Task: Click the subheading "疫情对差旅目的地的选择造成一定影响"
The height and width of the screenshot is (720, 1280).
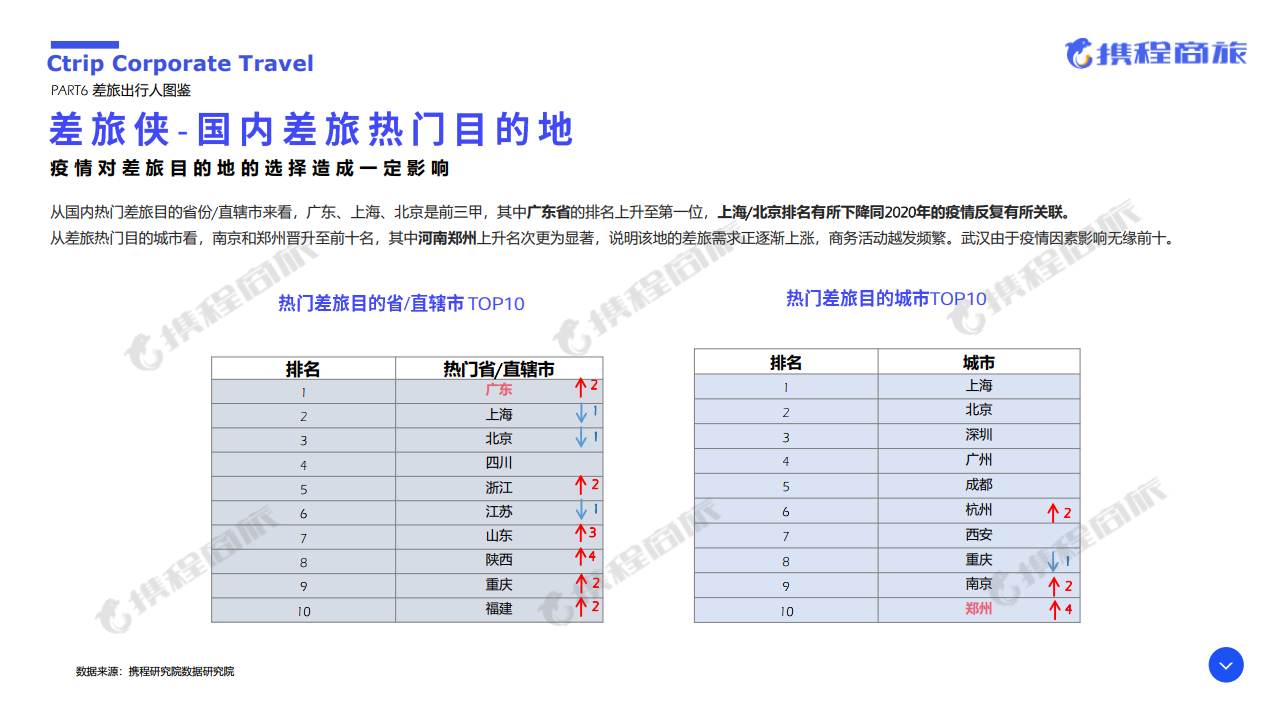Action: [249, 168]
